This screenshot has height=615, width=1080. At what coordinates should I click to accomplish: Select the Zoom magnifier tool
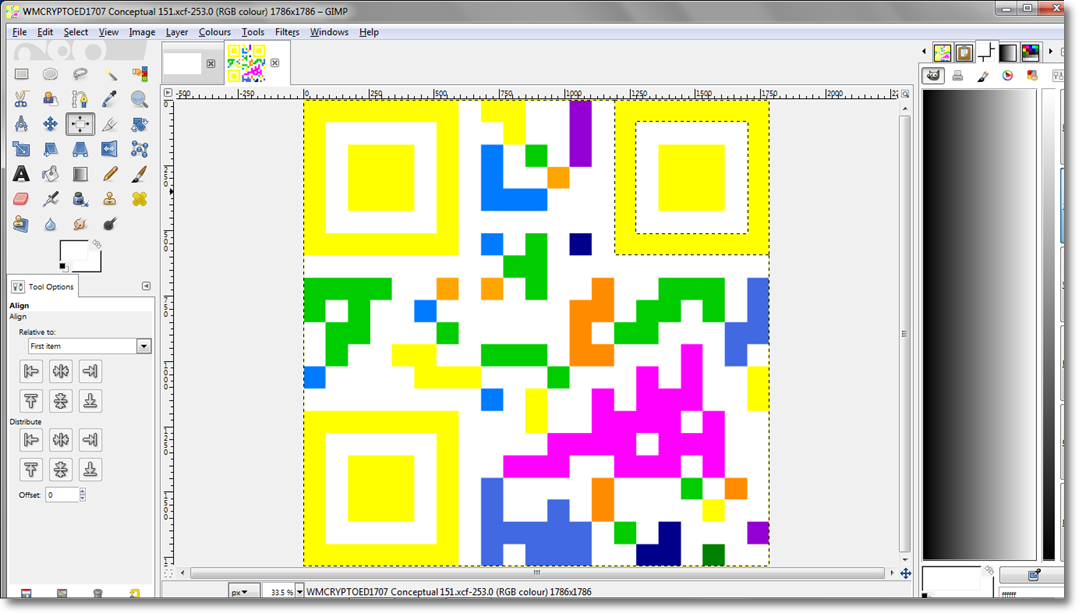click(140, 99)
